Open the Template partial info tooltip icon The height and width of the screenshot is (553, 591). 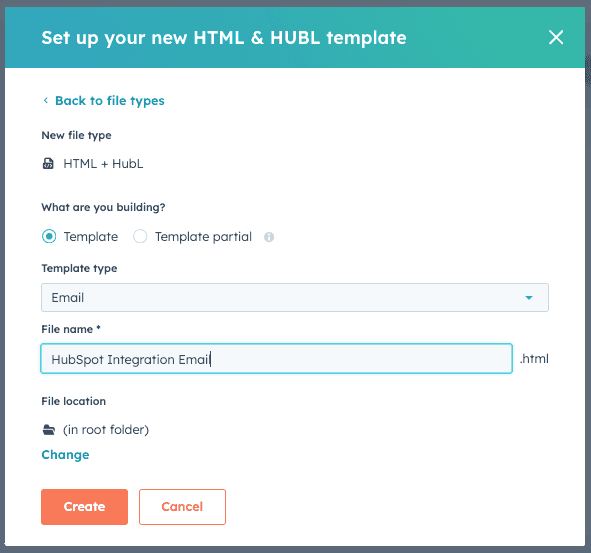[269, 237]
